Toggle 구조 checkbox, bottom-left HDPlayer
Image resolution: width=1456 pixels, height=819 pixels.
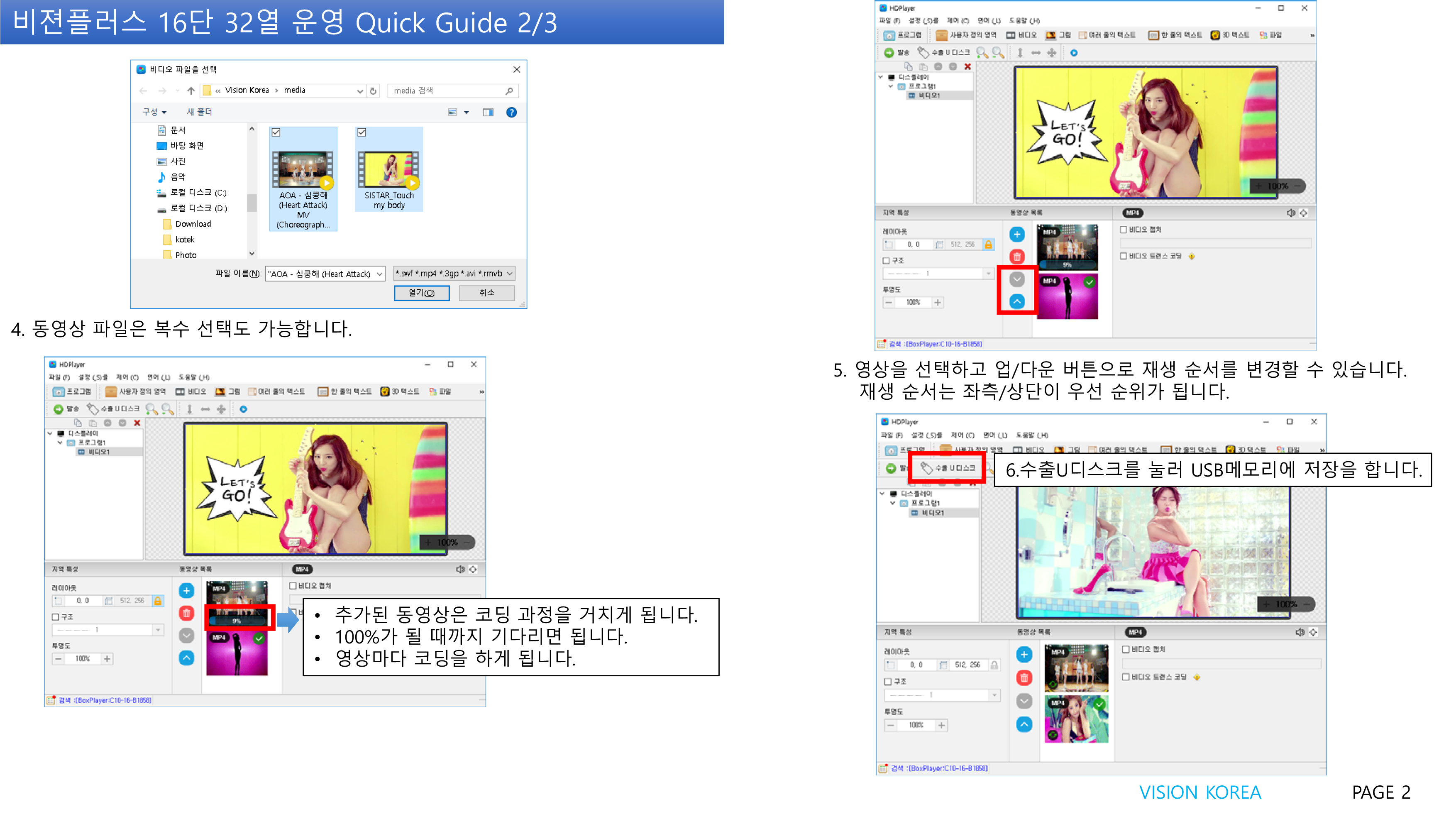coord(55,617)
